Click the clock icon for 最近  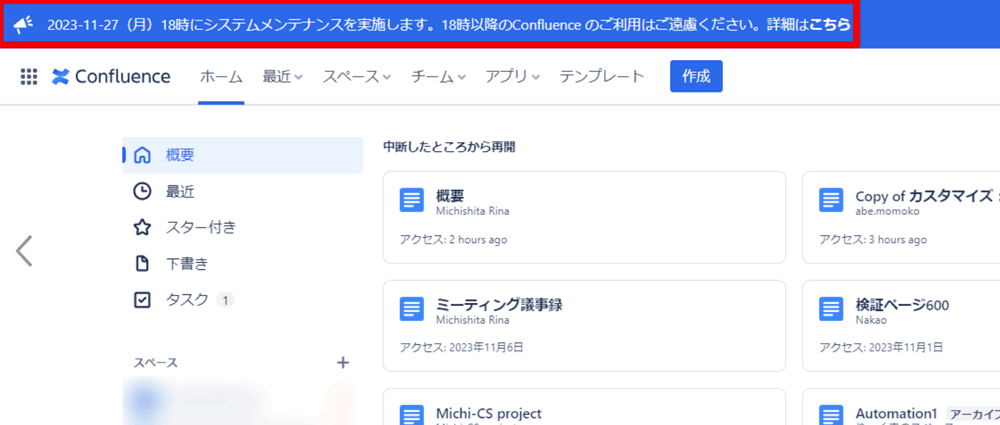click(x=142, y=191)
